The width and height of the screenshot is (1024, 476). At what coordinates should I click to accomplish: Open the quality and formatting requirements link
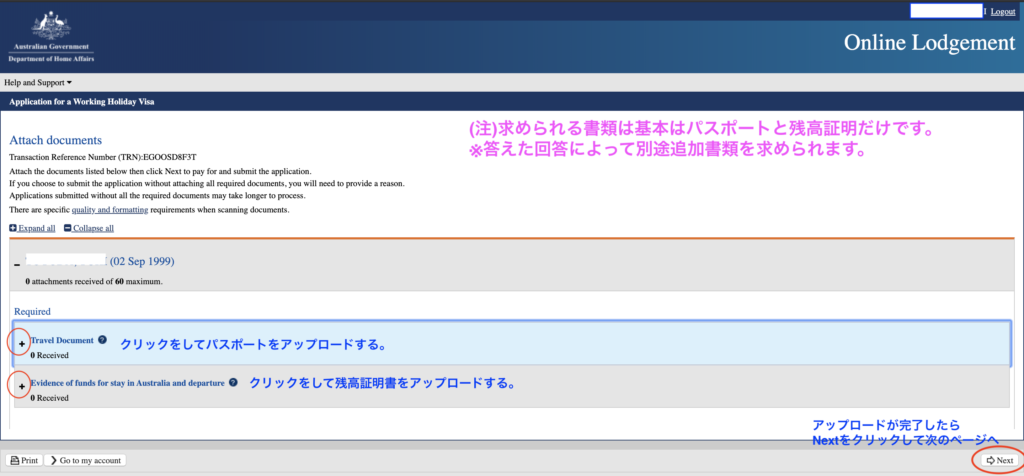(110, 210)
